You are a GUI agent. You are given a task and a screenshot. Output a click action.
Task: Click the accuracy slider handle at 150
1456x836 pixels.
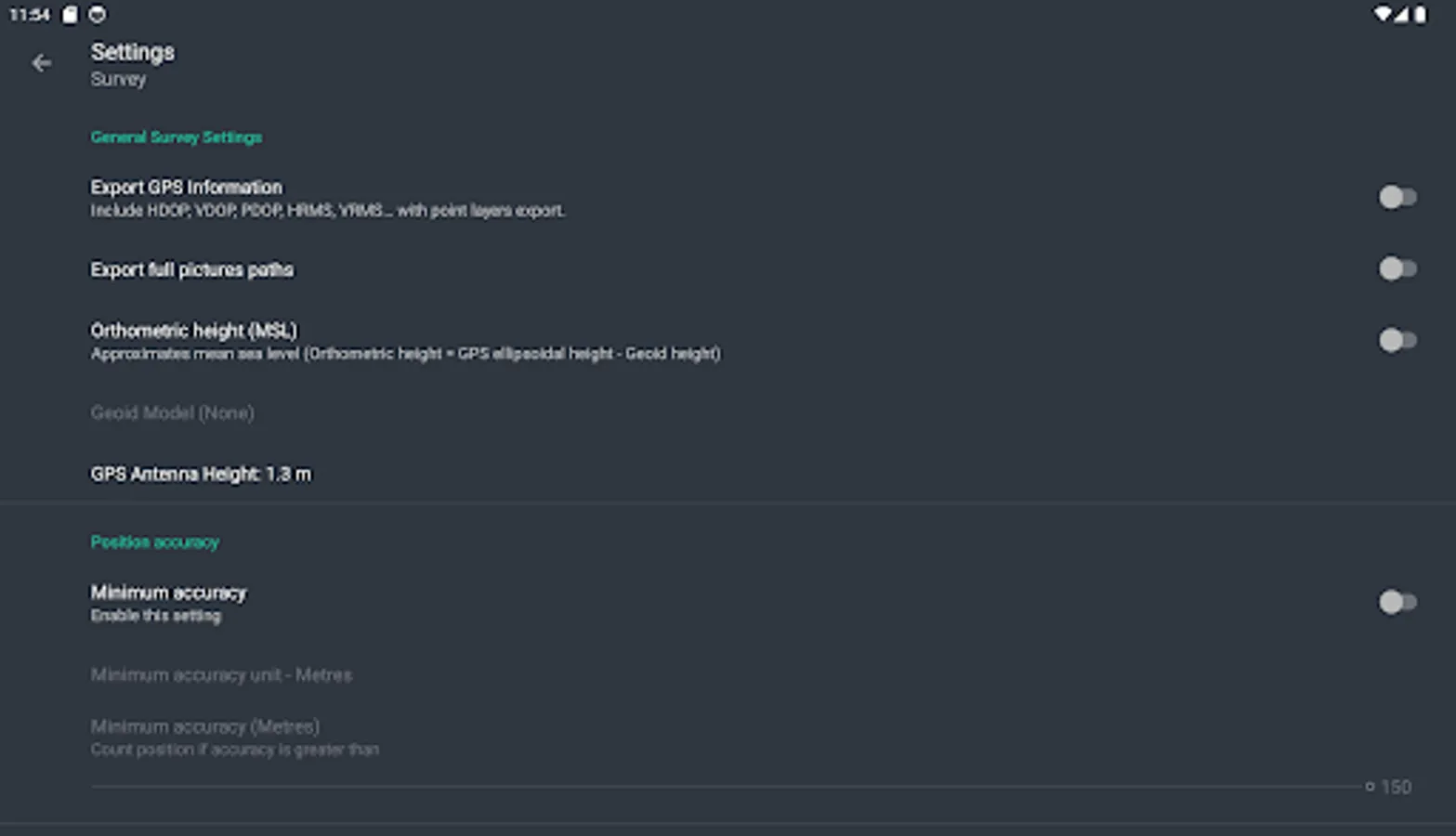coord(1370,786)
